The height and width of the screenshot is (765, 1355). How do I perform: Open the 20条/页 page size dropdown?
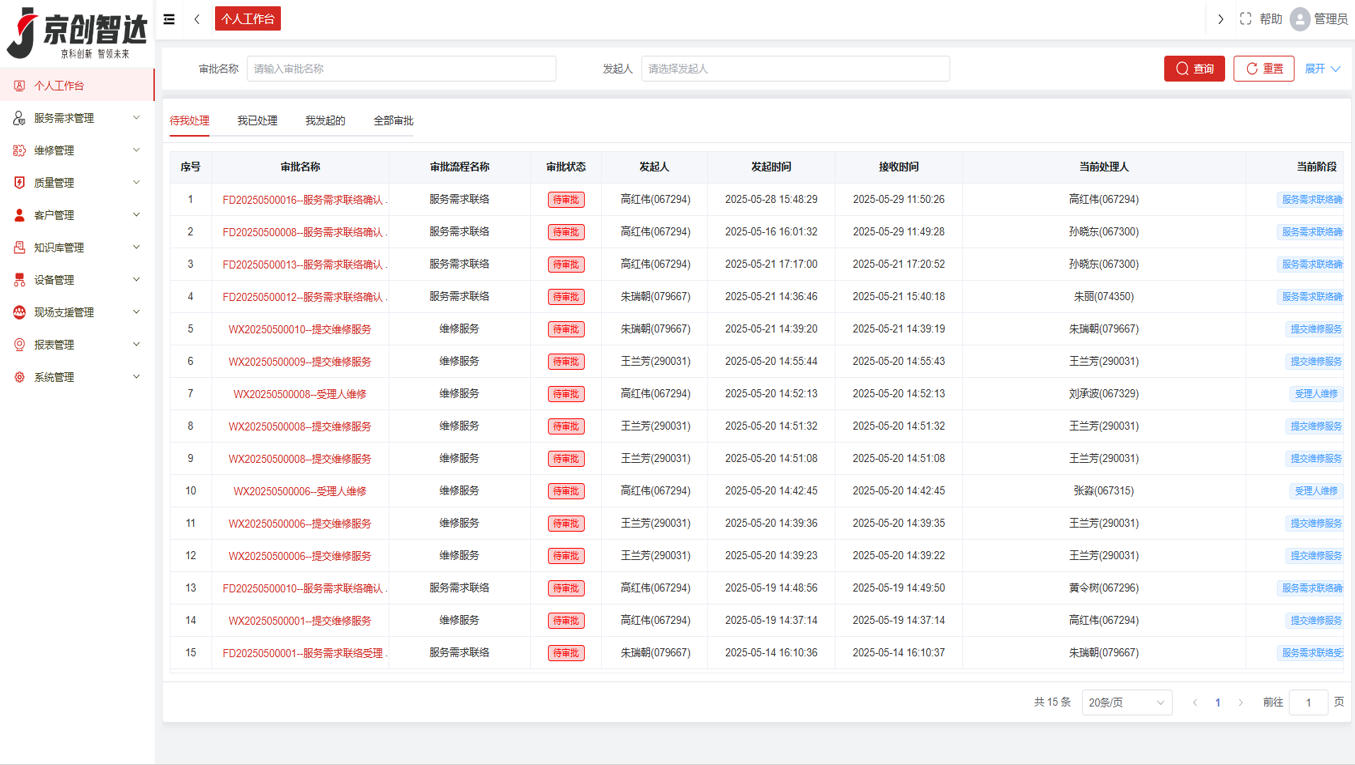click(x=1126, y=703)
